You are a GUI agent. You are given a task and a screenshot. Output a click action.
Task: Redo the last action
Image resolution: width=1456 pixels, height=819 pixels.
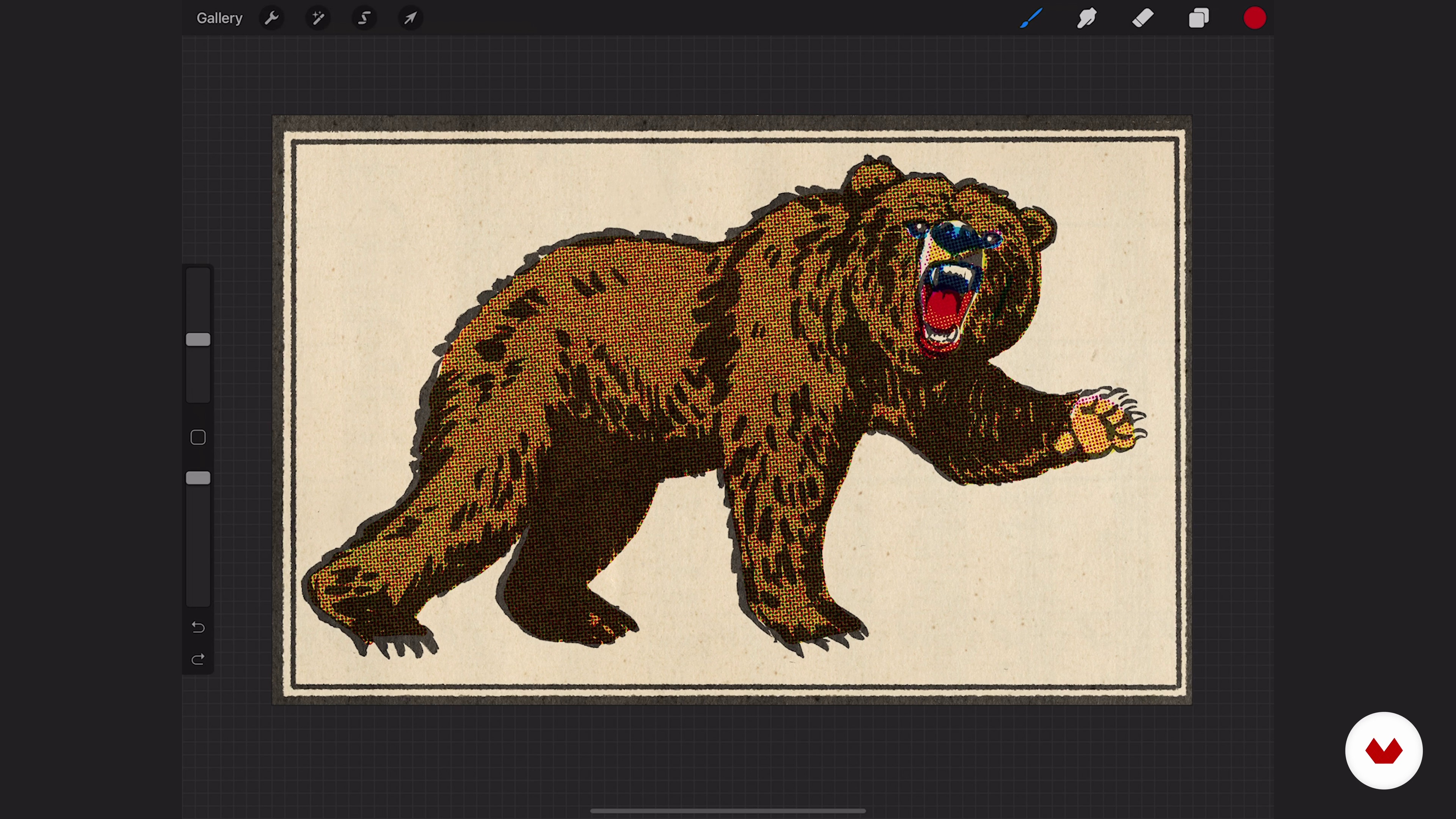[x=198, y=660]
